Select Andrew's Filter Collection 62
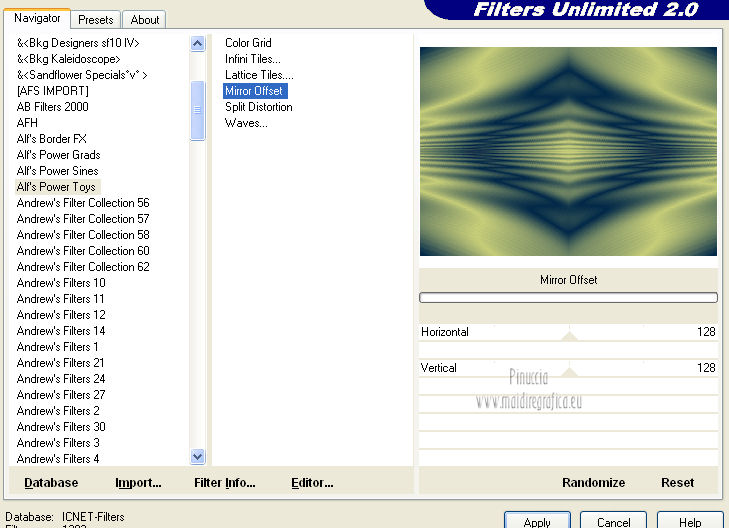Screen dimensions: 729x528 pos(83,267)
